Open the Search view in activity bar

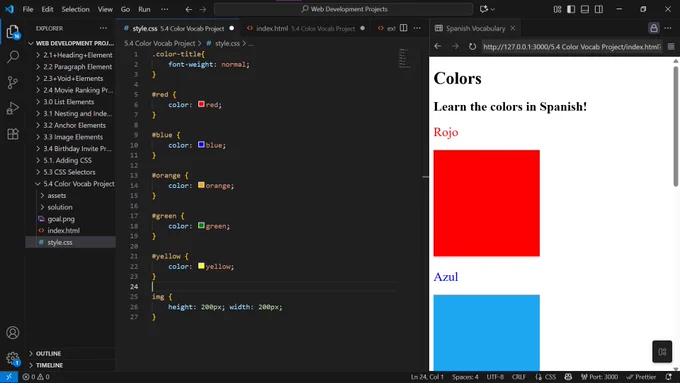(13, 56)
